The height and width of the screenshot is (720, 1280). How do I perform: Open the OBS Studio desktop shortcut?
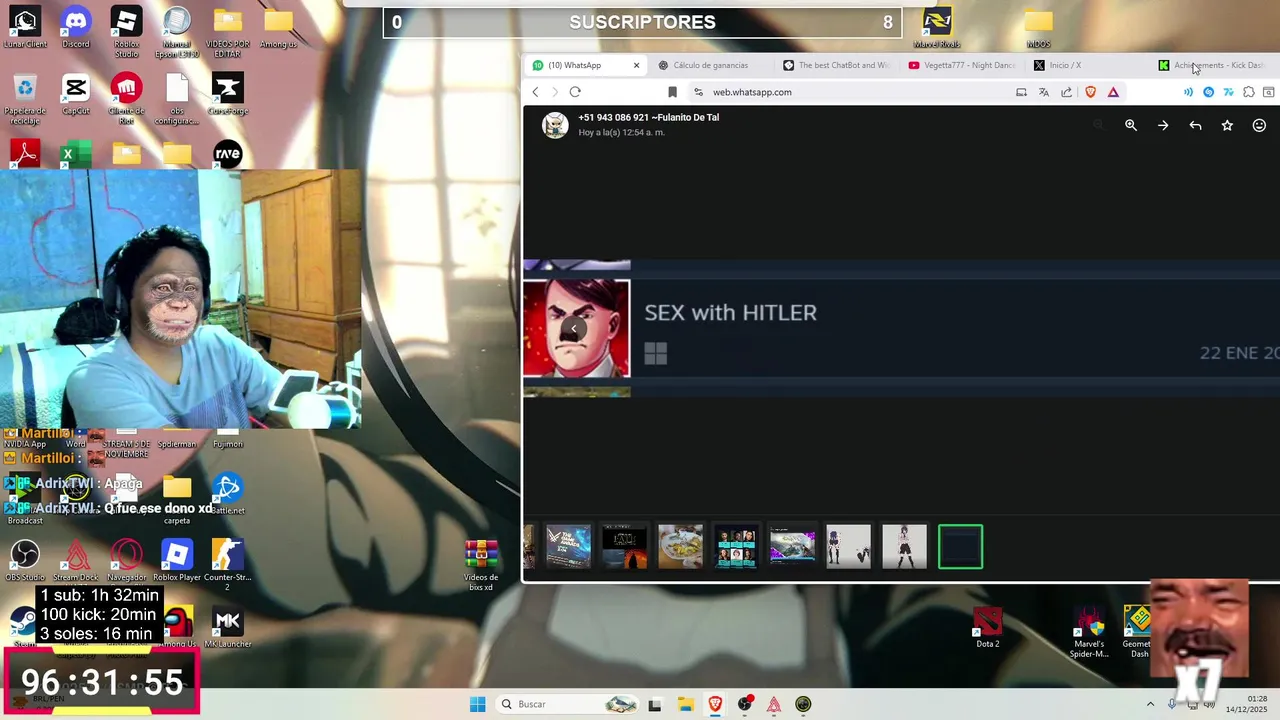click(25, 560)
